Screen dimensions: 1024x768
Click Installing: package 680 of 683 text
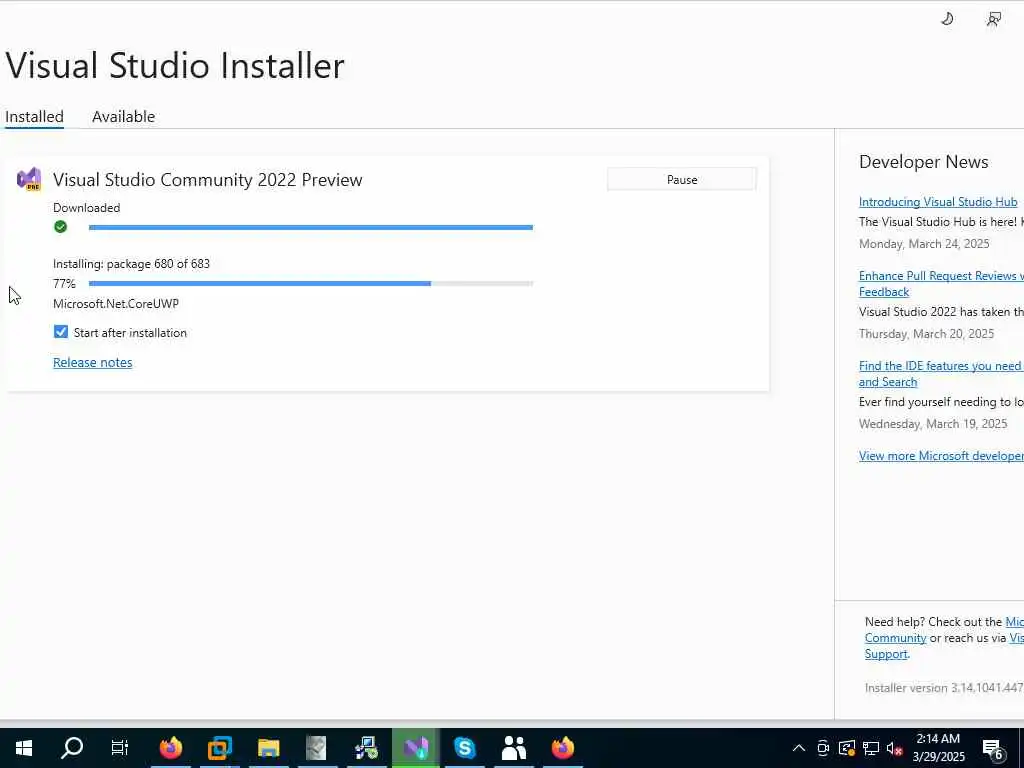(131, 264)
